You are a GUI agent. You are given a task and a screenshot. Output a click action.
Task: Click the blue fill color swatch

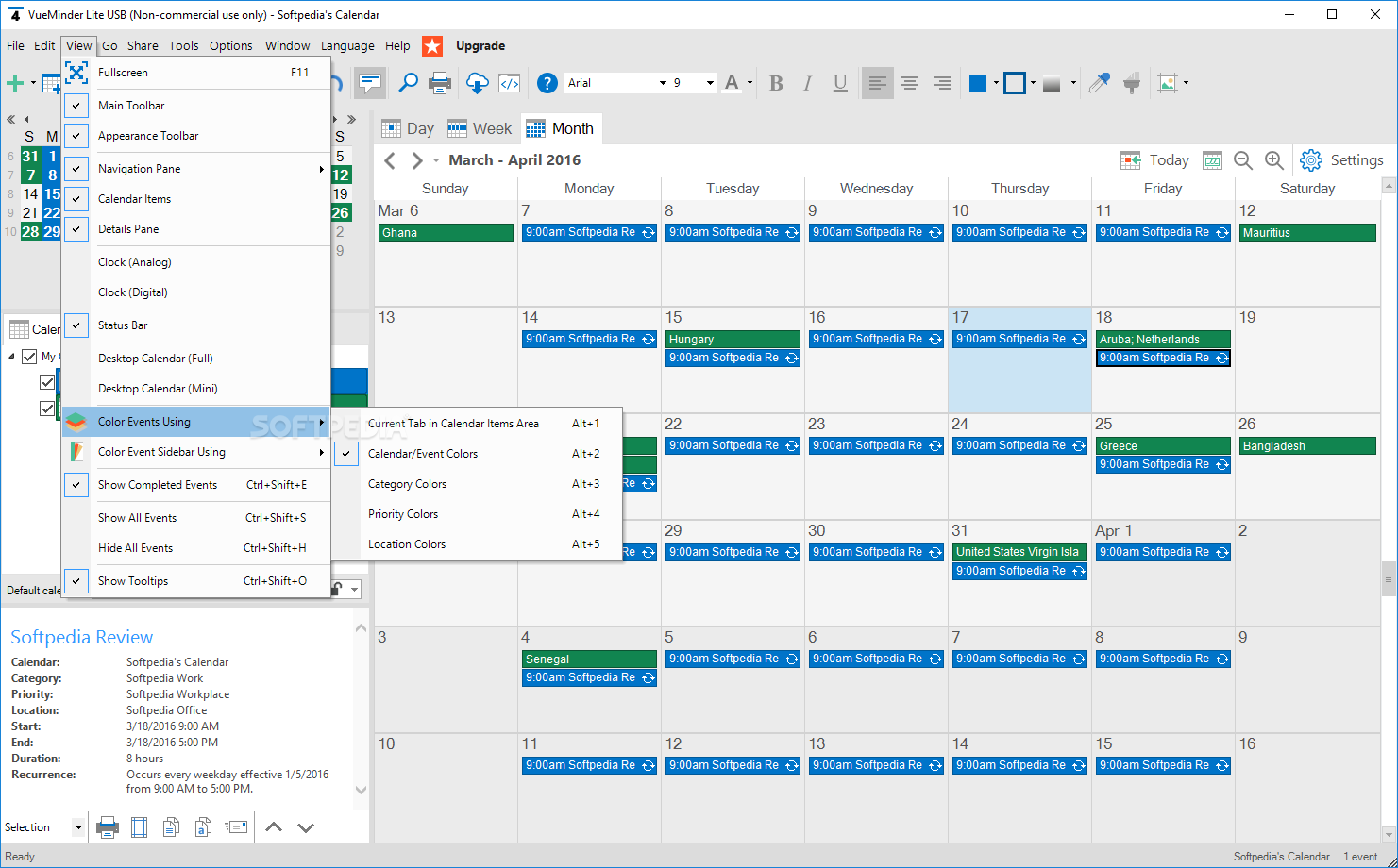pyautogui.click(x=978, y=83)
